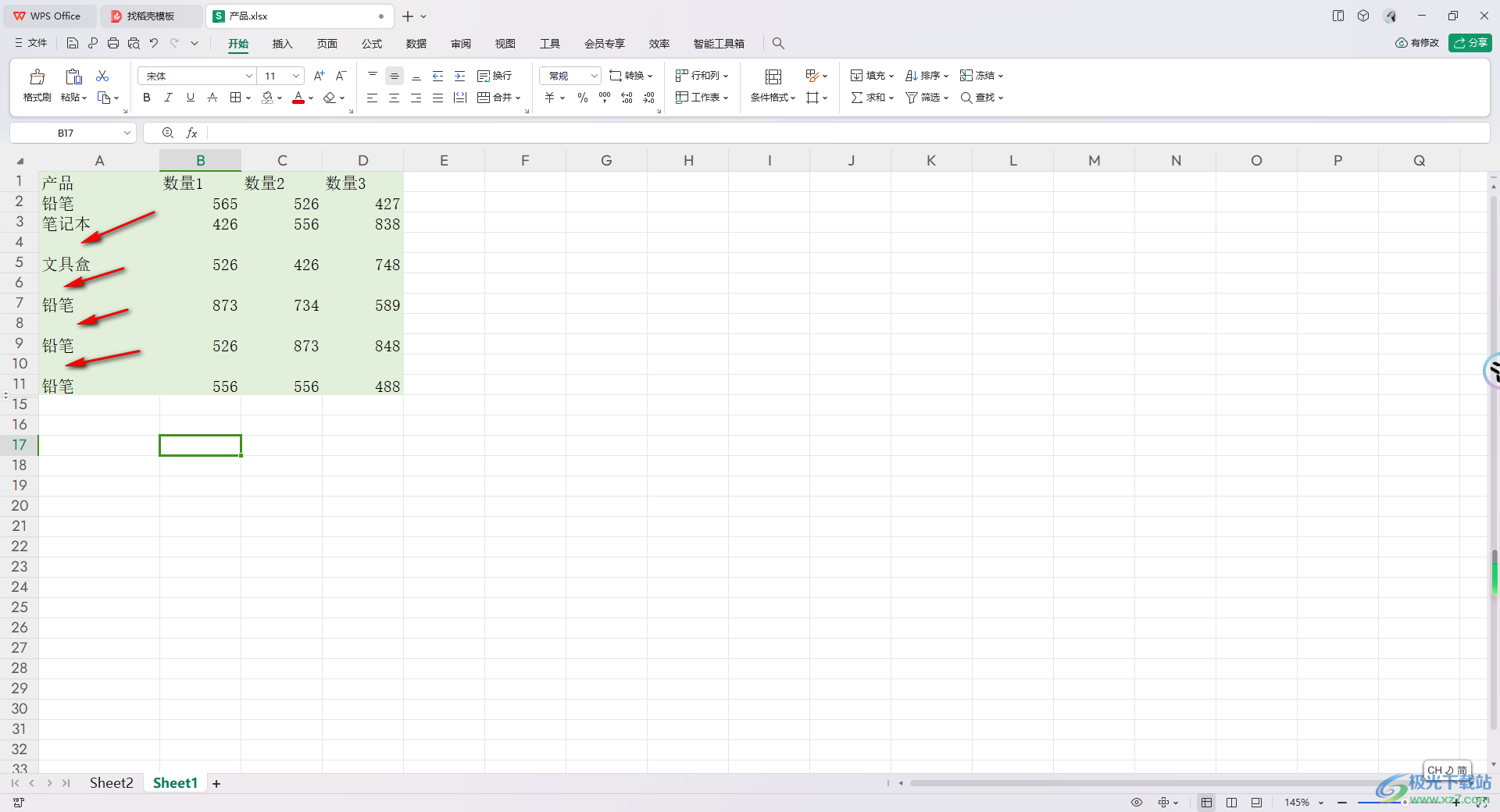
Task: Click the Share (分享) button
Action: click(1470, 43)
